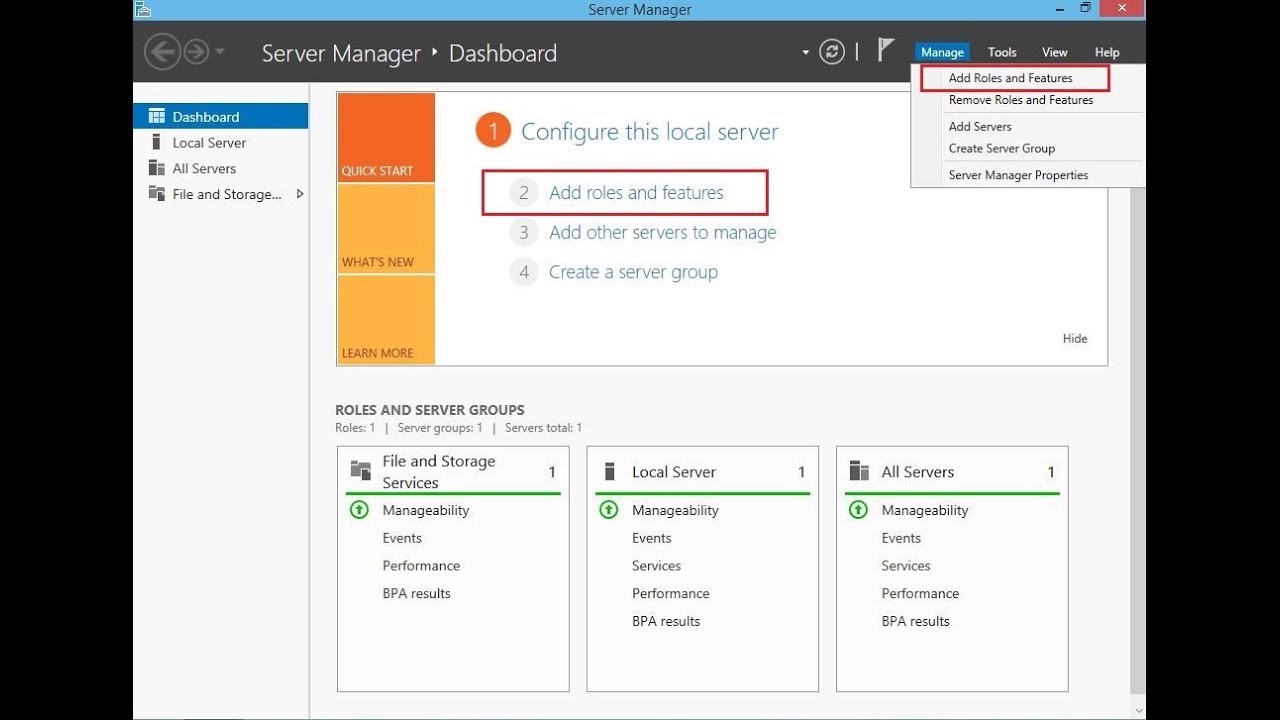Screen dimensions: 1280x720
Task: Click Create a server group link
Action: 633,272
